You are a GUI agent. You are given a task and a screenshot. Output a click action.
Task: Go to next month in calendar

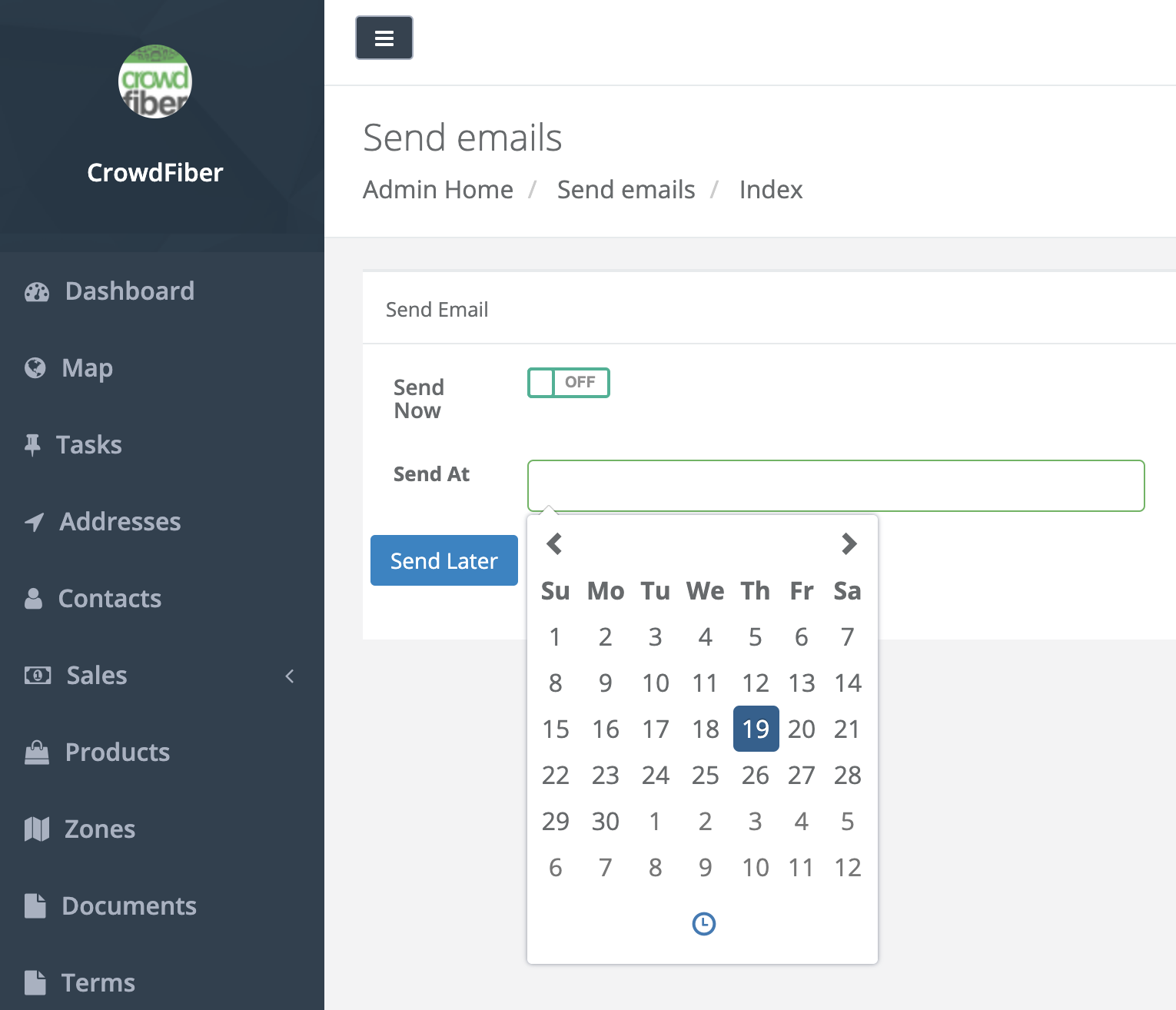[849, 544]
